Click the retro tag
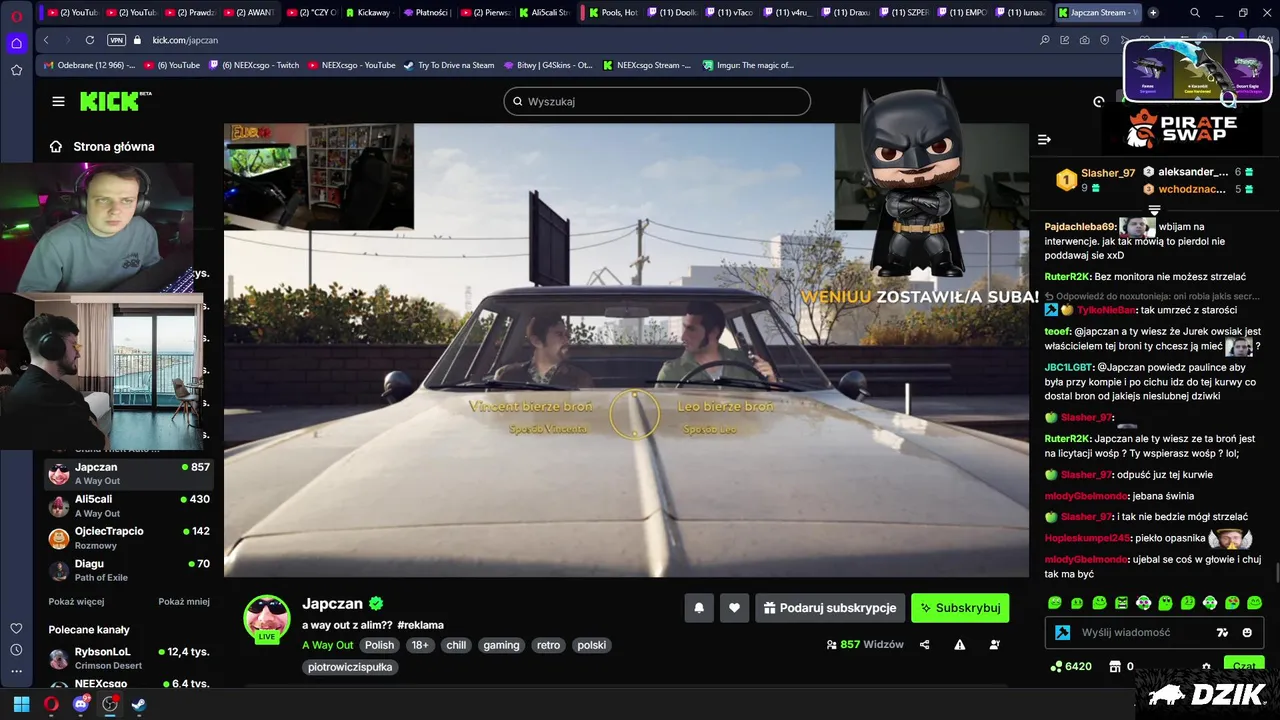This screenshot has width=1280, height=720. [548, 645]
